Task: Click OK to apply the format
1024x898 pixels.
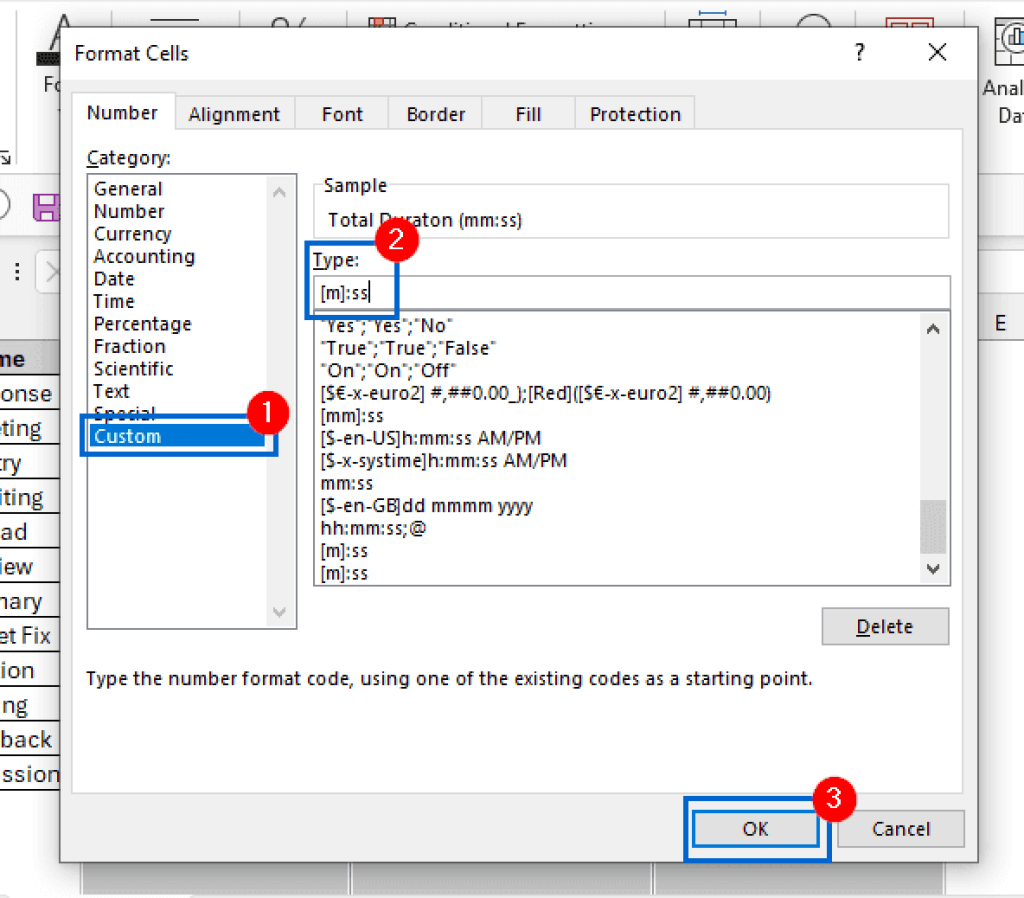Action: 755,828
